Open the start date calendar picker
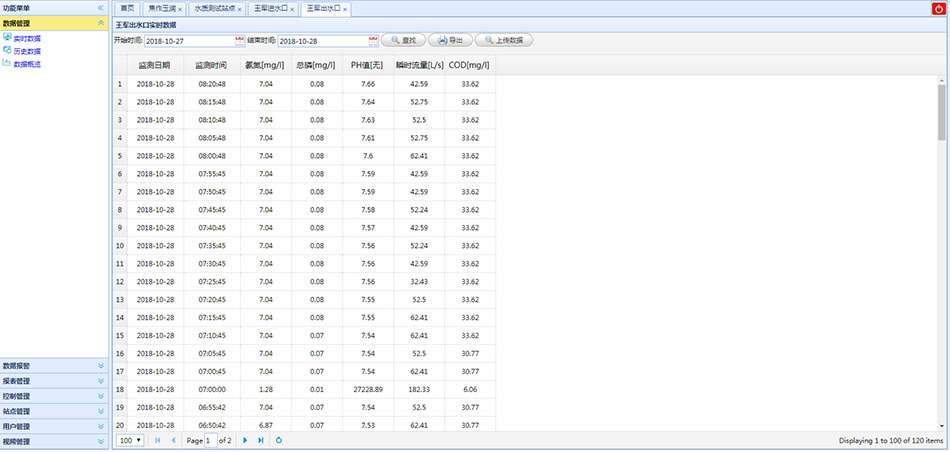This screenshot has width=950, height=452. 239,41
